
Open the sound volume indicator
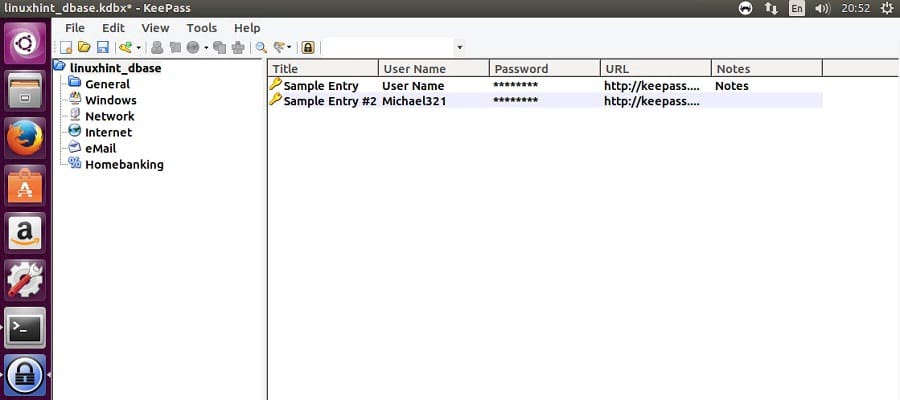click(823, 8)
